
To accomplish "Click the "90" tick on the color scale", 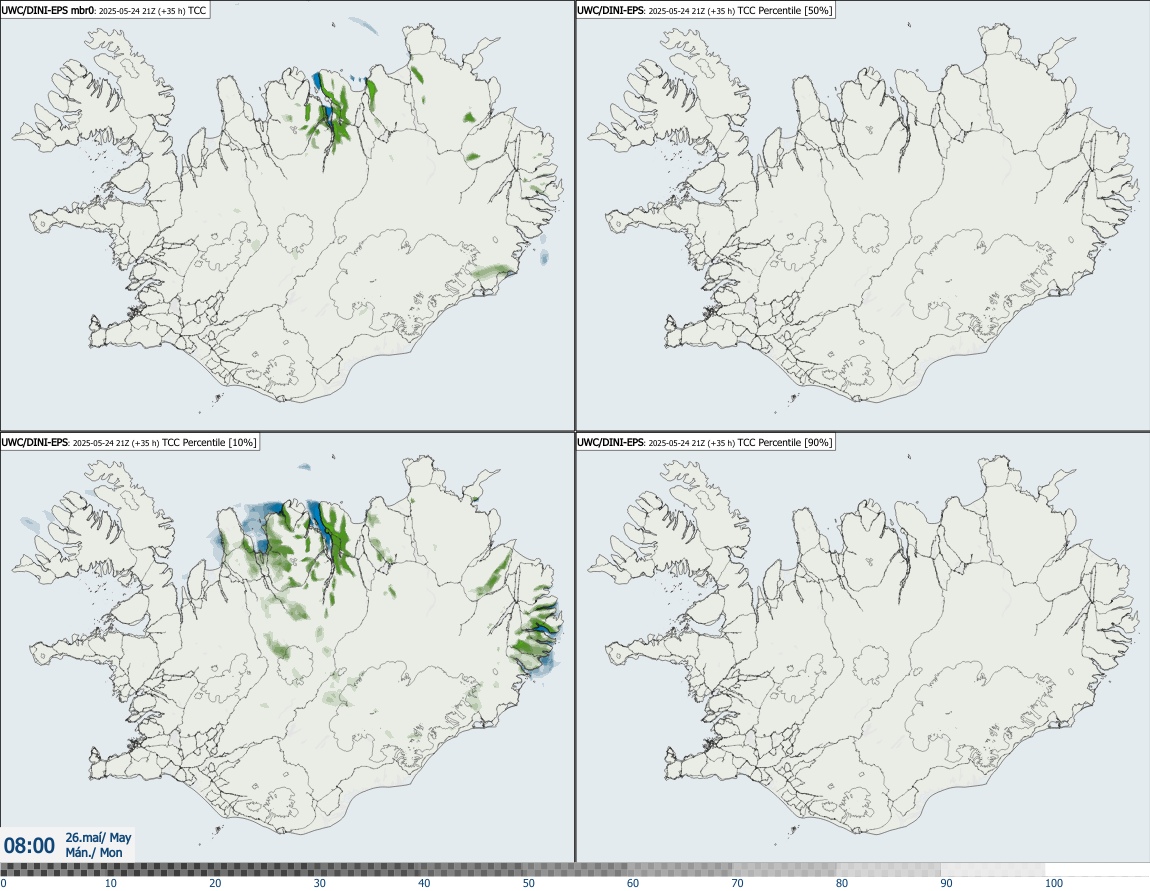I will pos(947,883).
